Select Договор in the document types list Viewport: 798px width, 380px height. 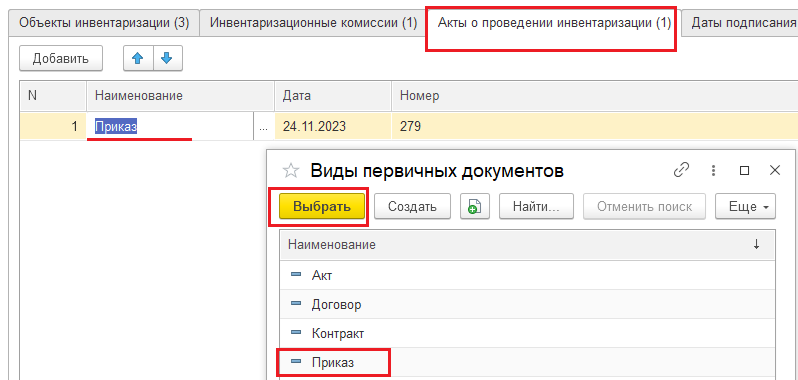point(527,304)
